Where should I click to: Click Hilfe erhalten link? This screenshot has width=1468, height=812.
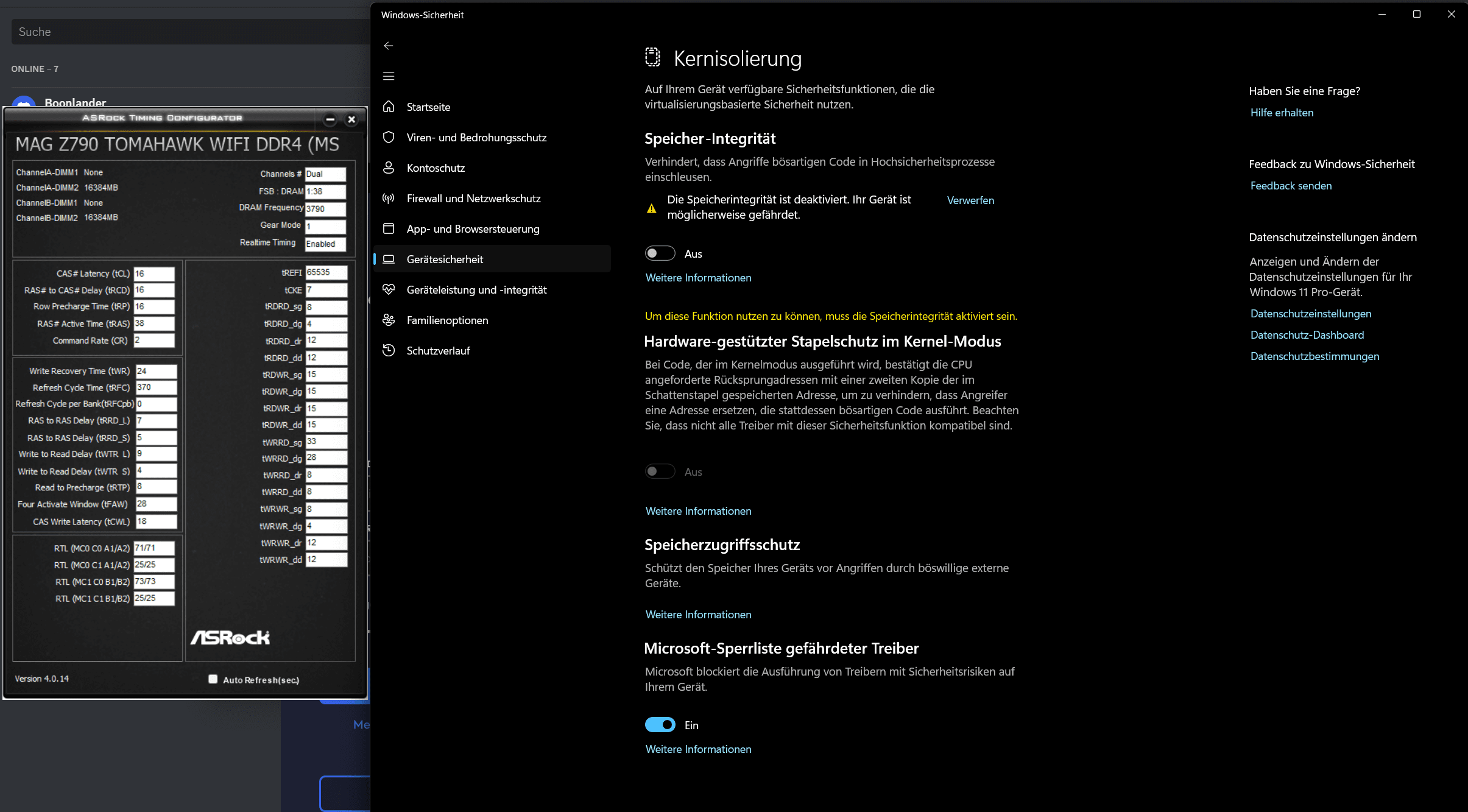pyautogui.click(x=1282, y=113)
